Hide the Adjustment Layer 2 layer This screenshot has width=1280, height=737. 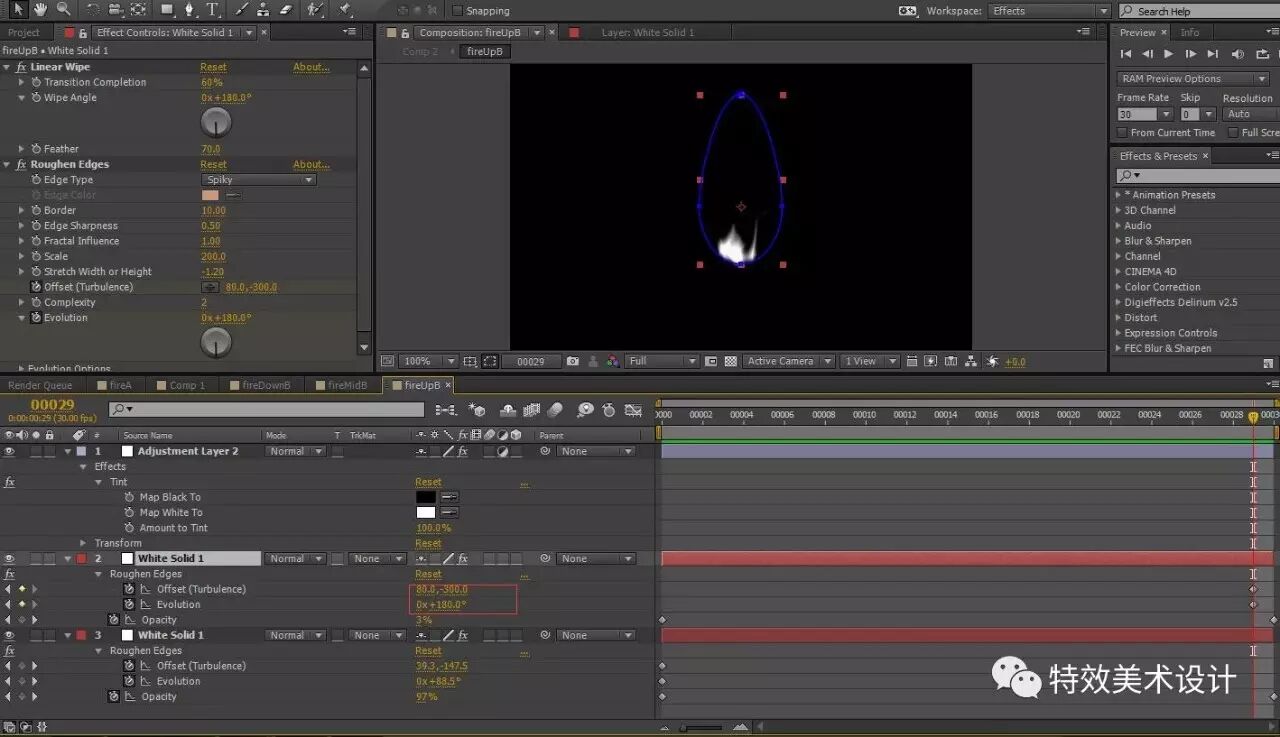(x=7, y=451)
